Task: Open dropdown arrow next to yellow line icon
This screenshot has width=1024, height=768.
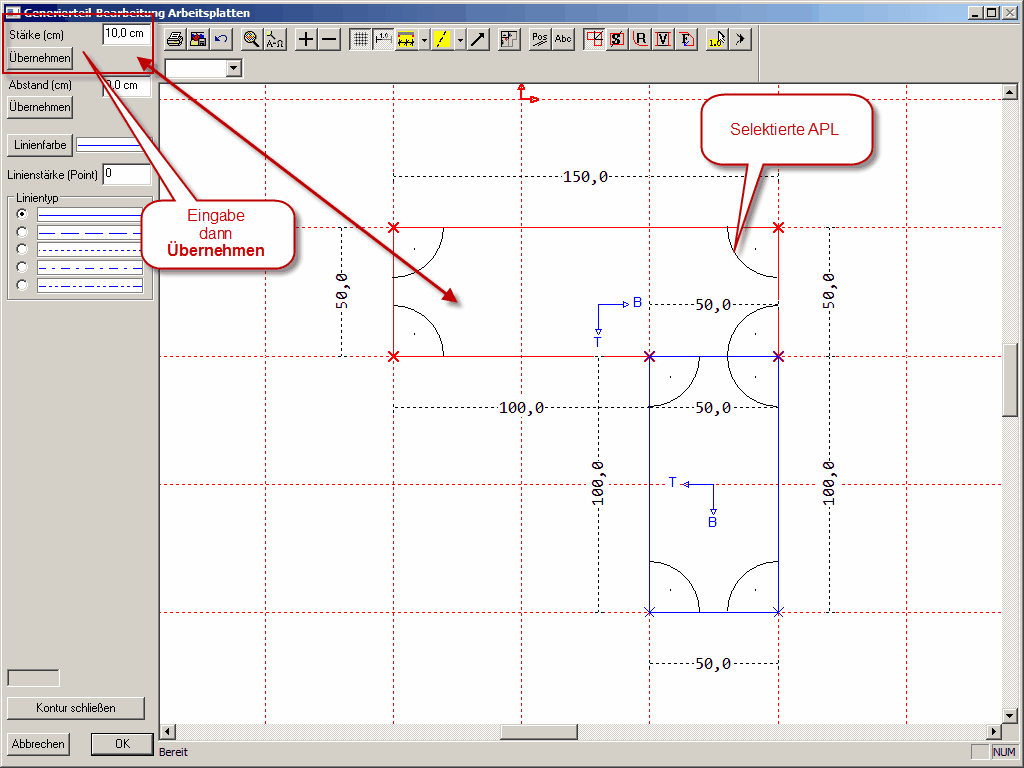Action: pos(459,40)
